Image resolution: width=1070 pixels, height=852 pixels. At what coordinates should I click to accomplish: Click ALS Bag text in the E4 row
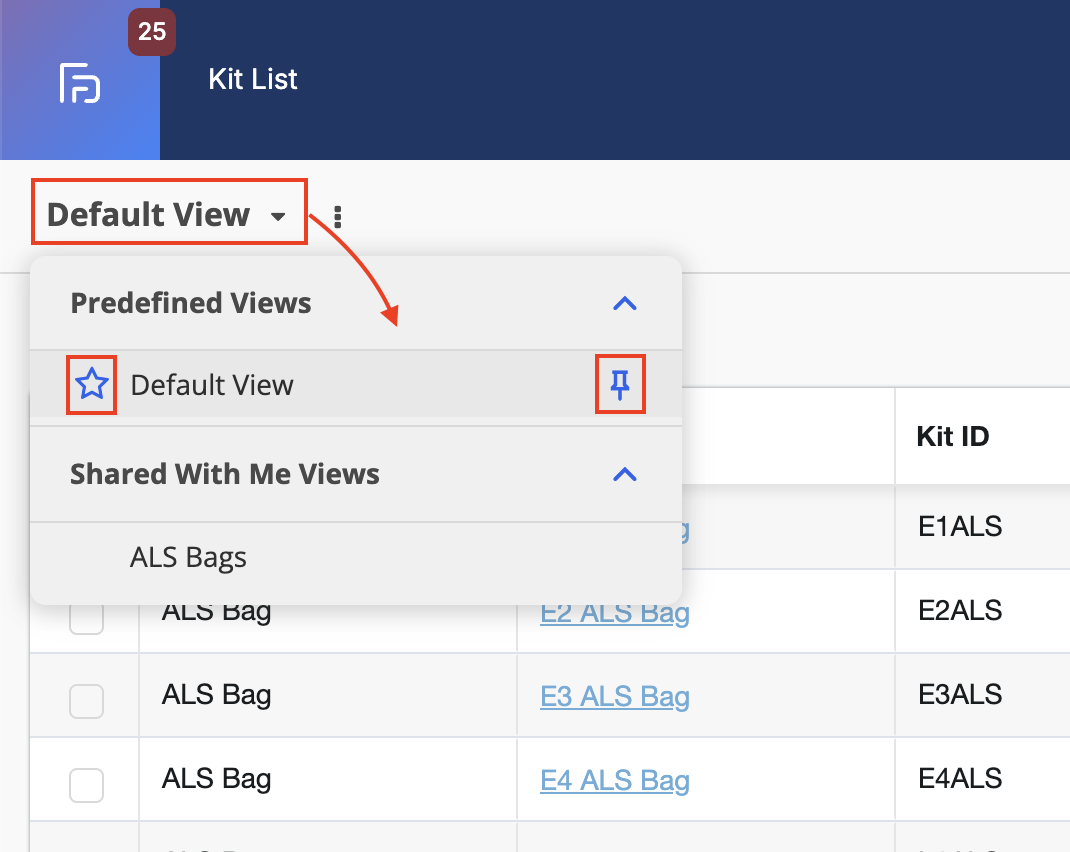[216, 780]
